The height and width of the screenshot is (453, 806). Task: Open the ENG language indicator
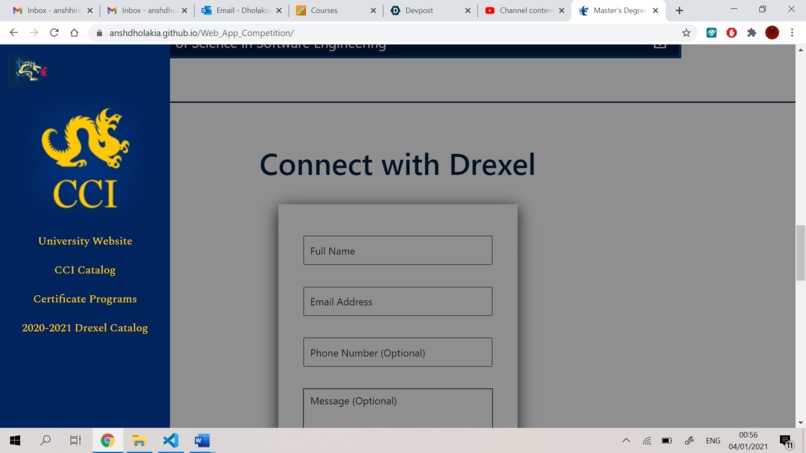pos(713,441)
